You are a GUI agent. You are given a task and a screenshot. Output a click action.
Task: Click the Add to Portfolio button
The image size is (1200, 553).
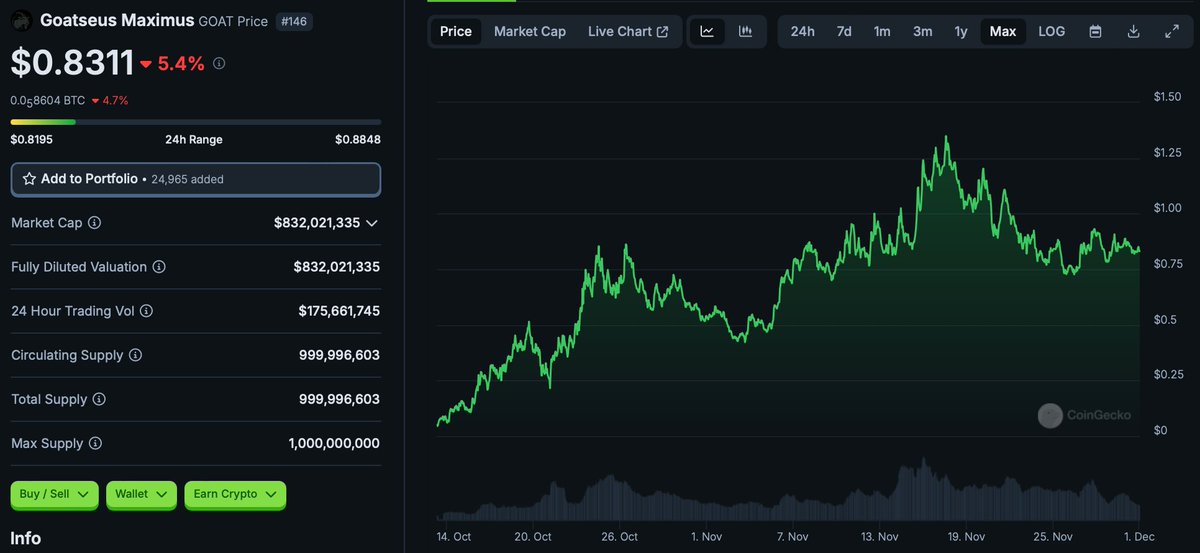point(196,179)
